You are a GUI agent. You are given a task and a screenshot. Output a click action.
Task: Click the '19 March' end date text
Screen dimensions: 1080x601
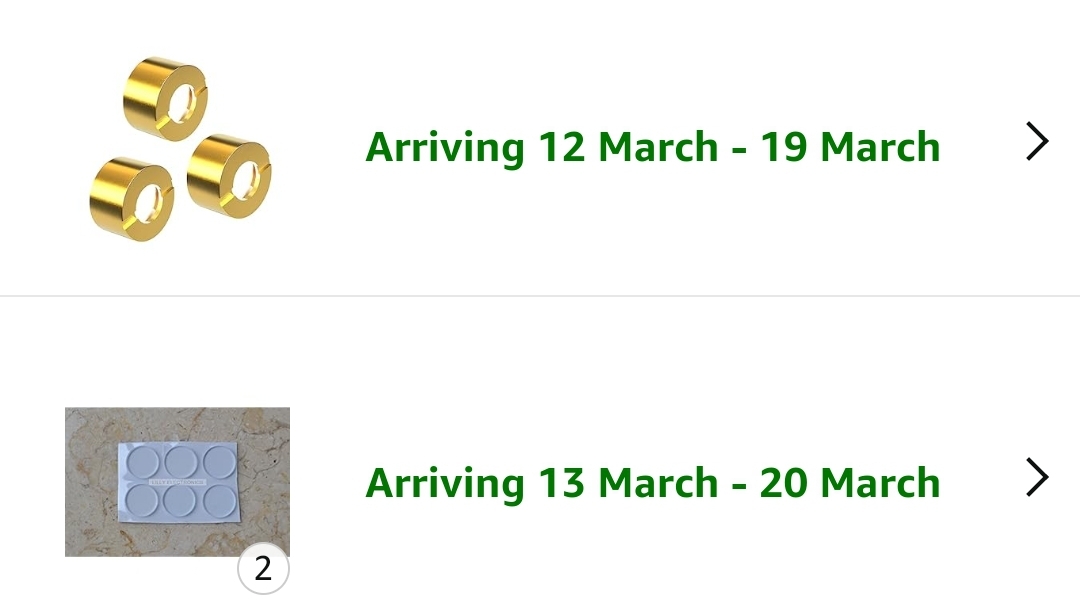point(850,147)
